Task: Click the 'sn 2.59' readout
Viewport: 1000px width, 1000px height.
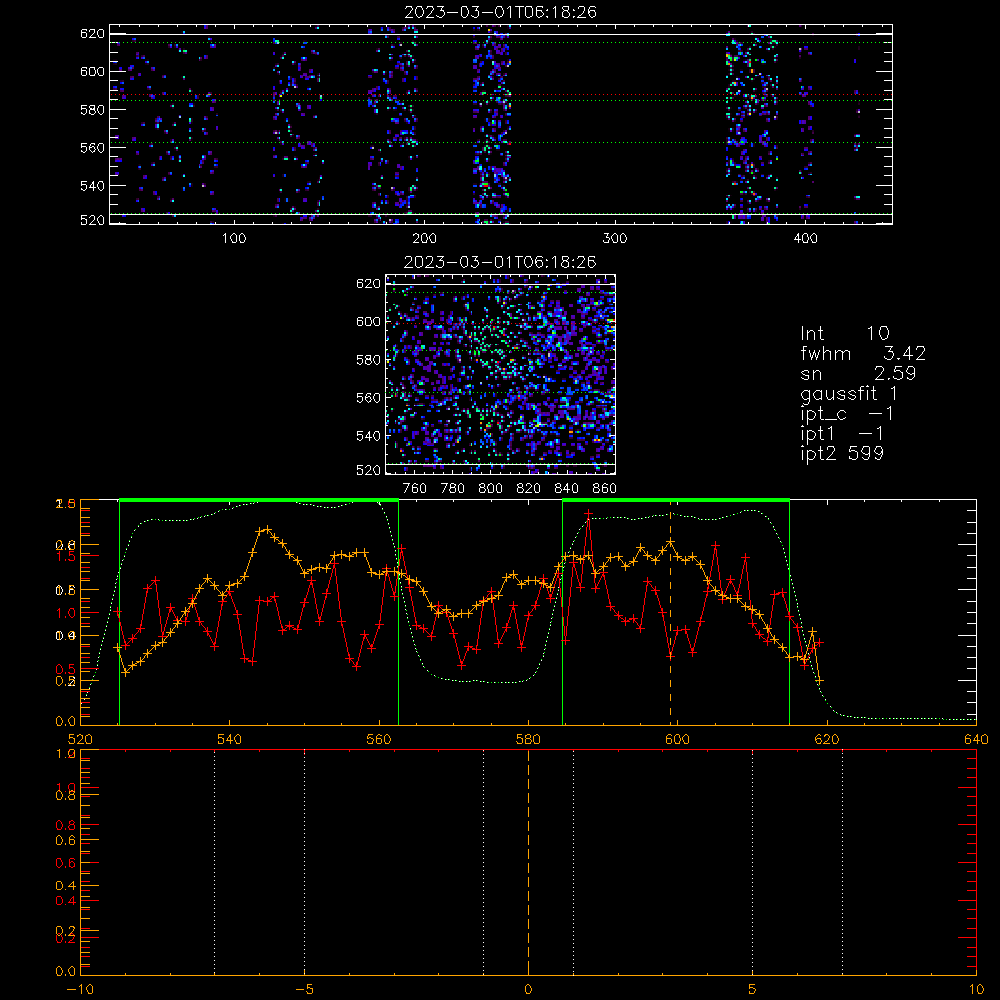Action: pos(858,373)
